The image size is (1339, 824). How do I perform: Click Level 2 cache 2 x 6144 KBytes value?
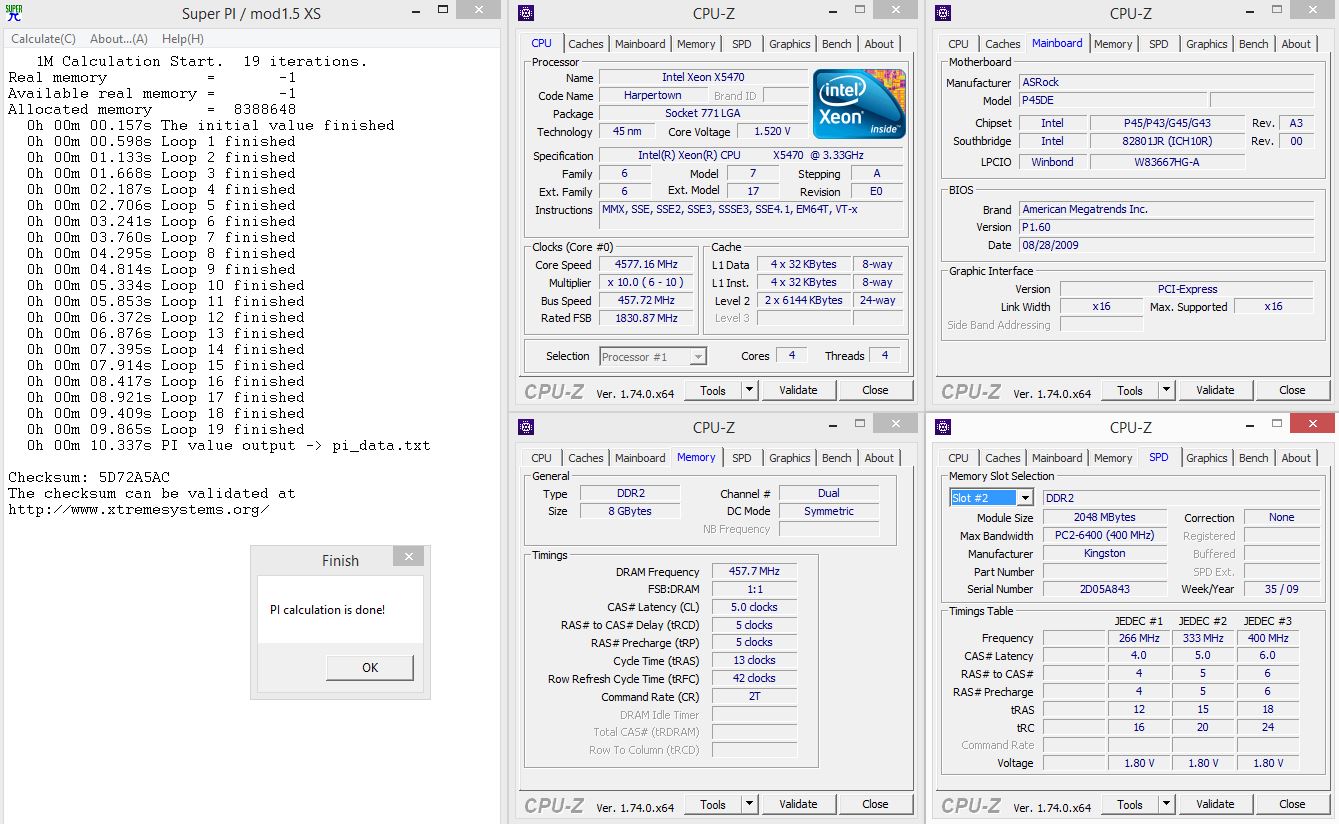coord(803,300)
